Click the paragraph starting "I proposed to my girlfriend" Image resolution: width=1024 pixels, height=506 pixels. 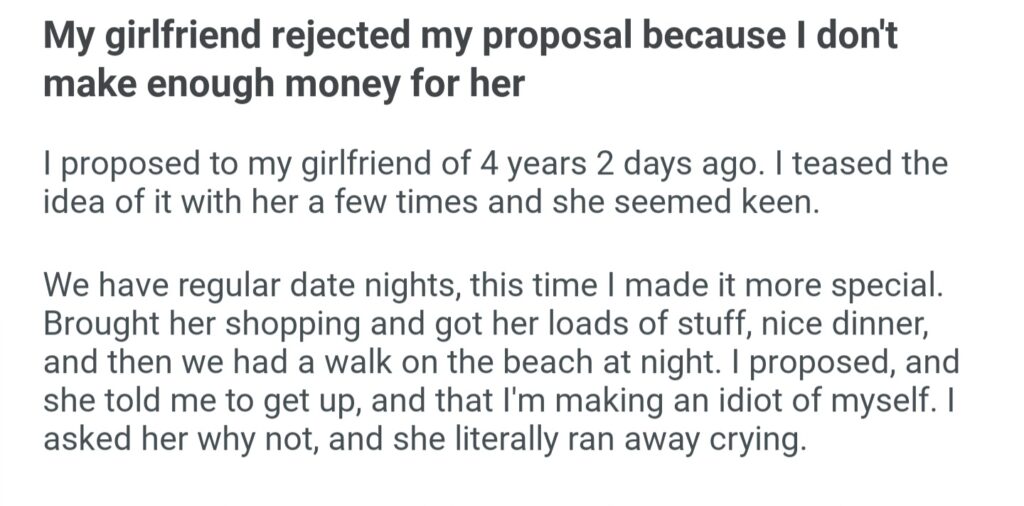494,181
